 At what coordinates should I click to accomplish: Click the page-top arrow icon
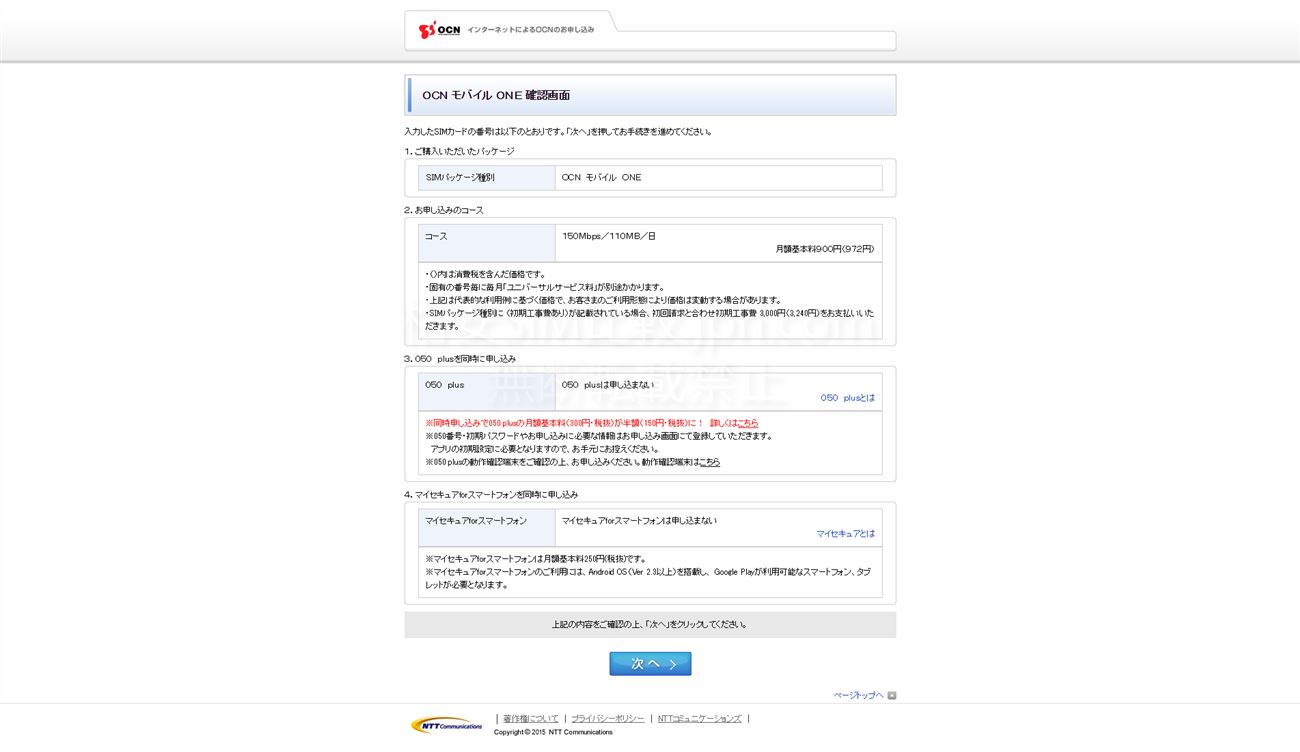click(892, 696)
